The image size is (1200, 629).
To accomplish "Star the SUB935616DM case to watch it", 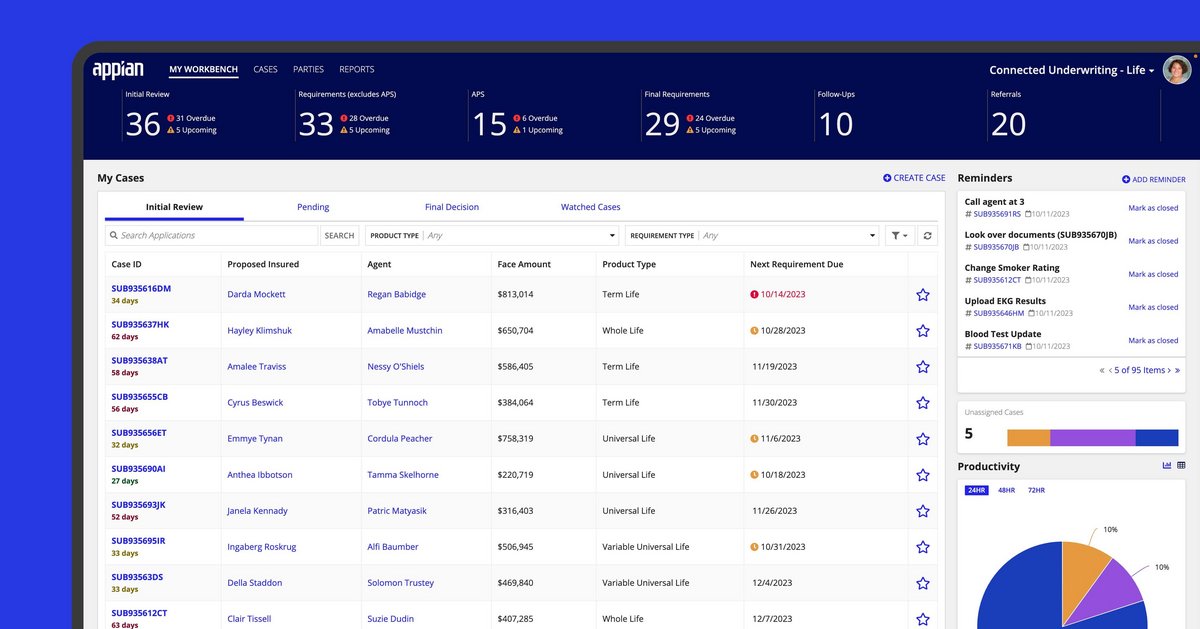I will tap(922, 294).
